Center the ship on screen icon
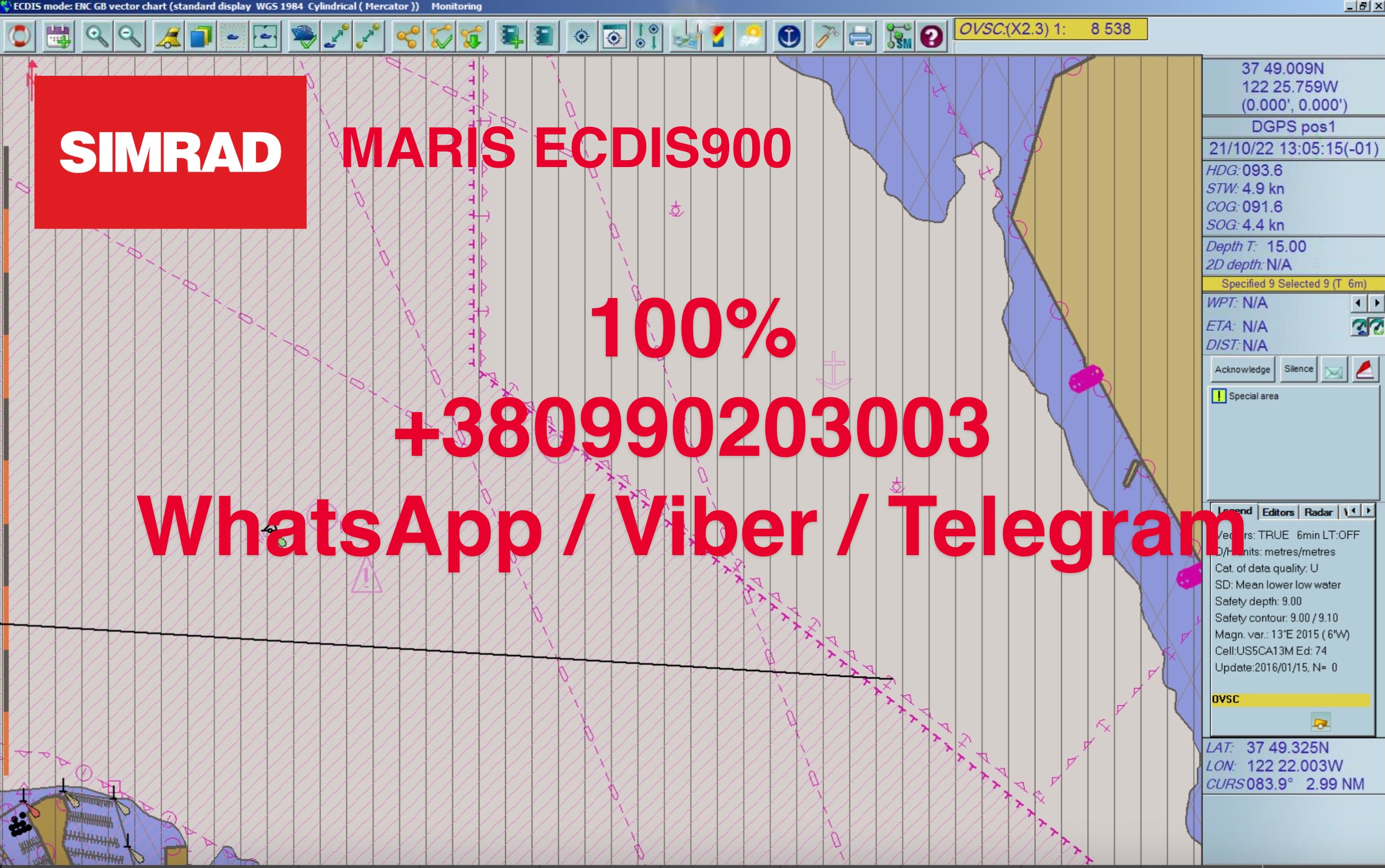Viewport: 1385px width, 868px height. (266, 37)
